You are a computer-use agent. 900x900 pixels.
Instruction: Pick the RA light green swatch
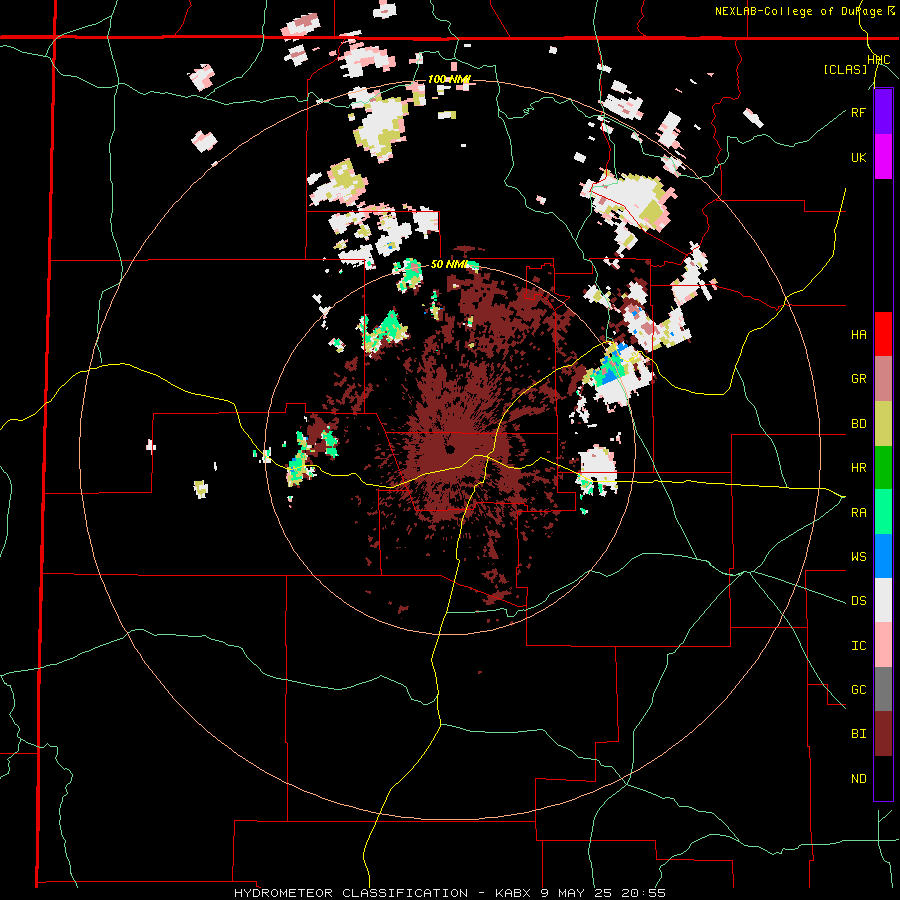click(883, 512)
